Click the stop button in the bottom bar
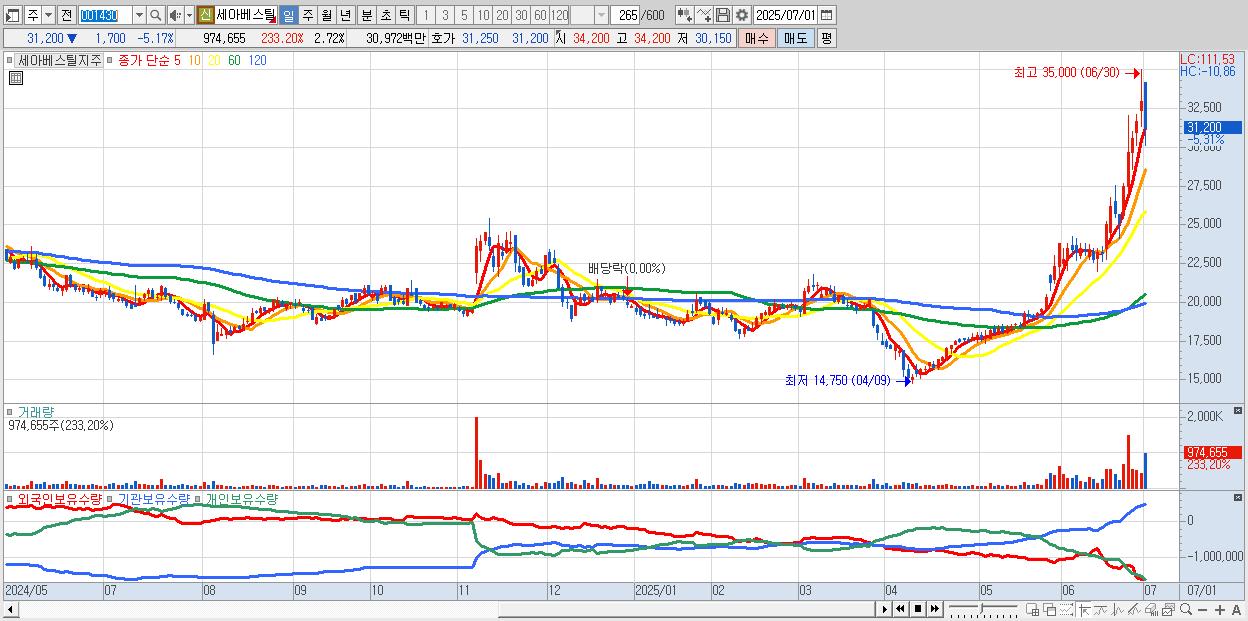Viewport: 1248px width, 621px height. click(917, 609)
